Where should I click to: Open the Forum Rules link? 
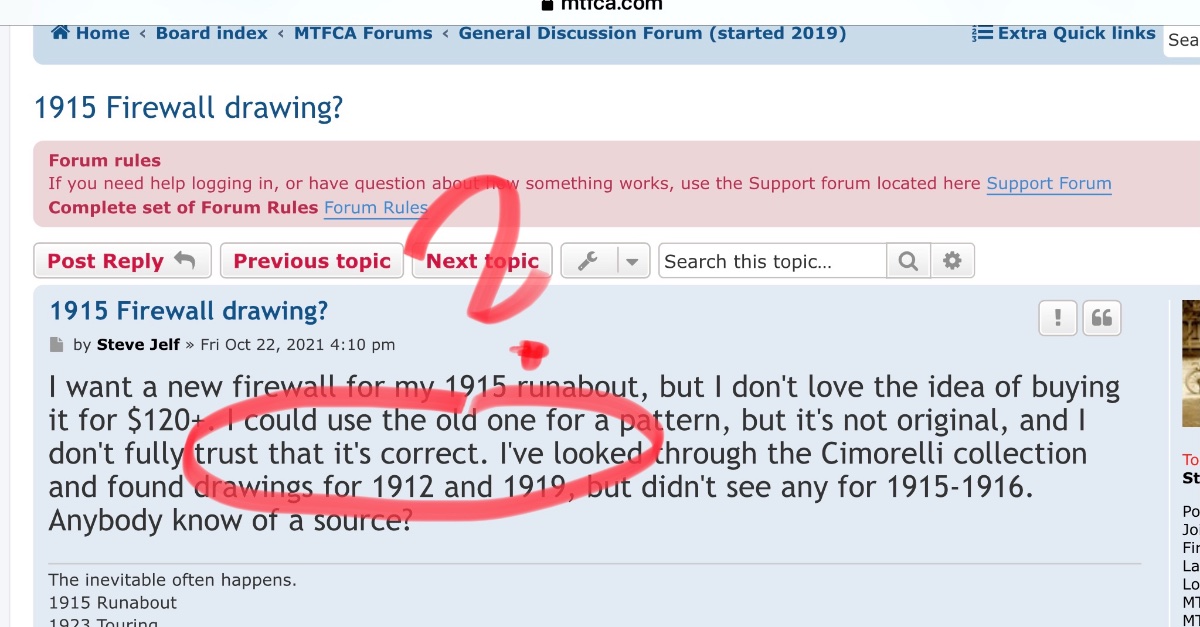(376, 208)
